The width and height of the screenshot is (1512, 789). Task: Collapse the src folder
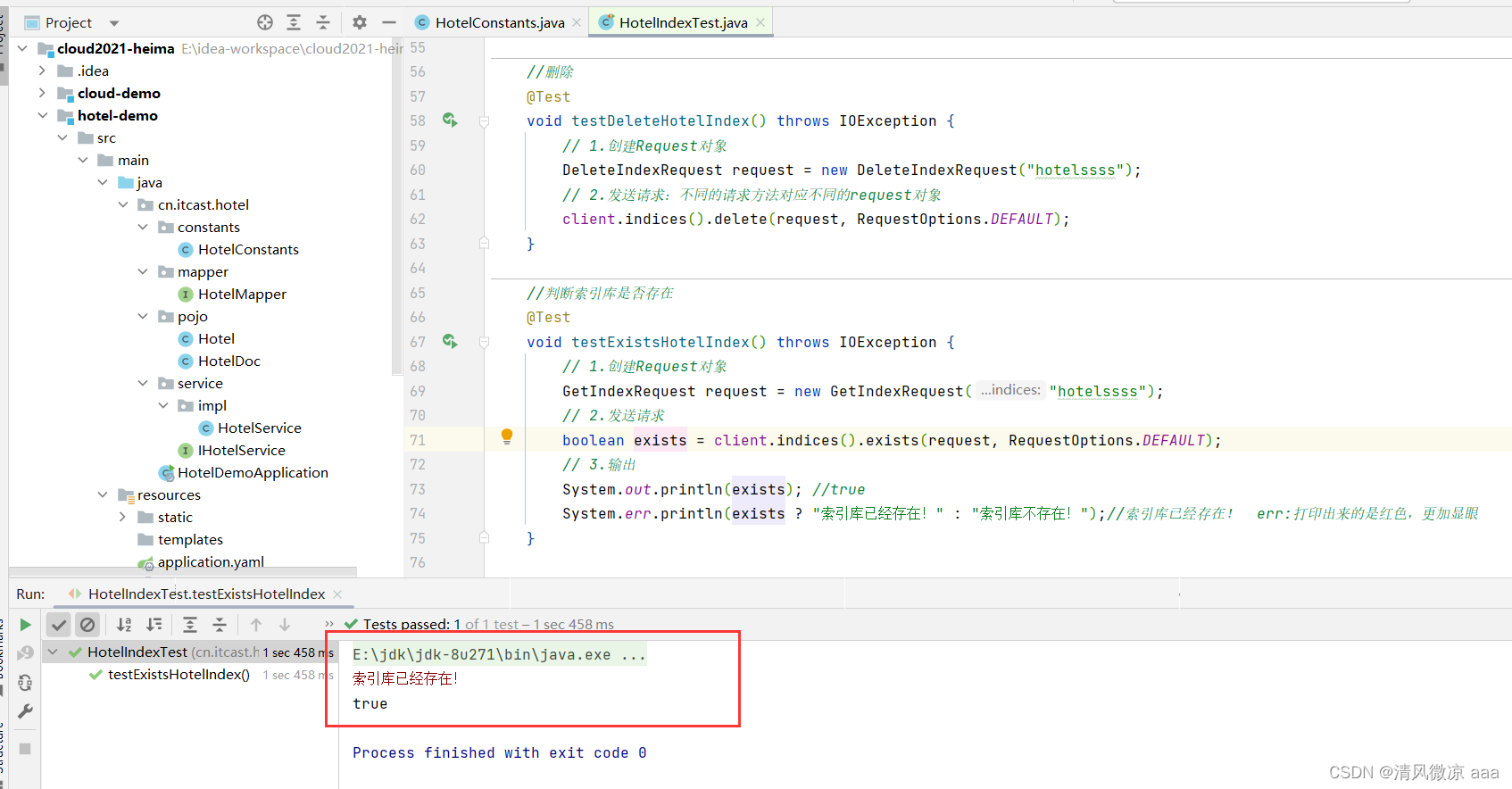click(x=62, y=137)
